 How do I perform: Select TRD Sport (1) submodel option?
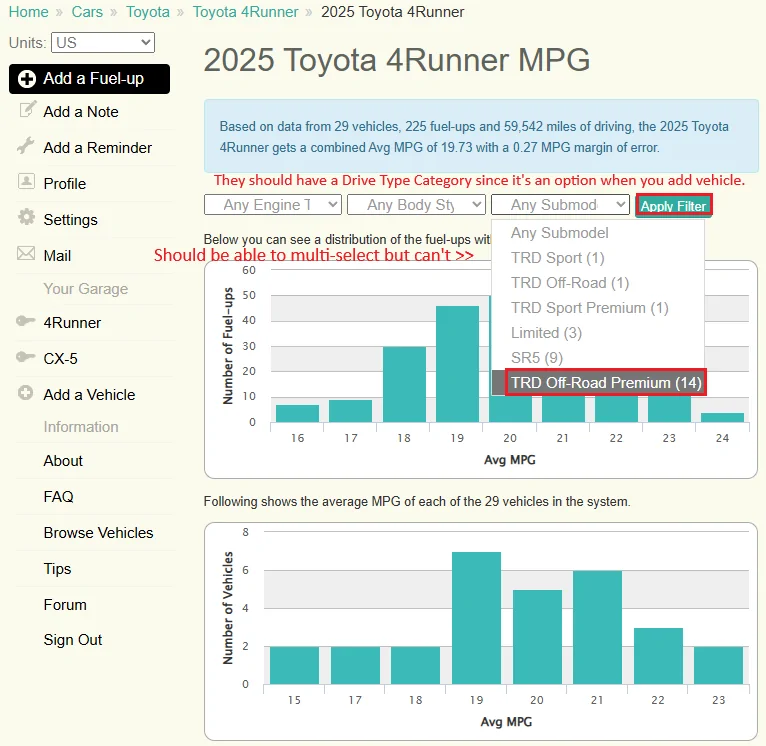click(557, 258)
